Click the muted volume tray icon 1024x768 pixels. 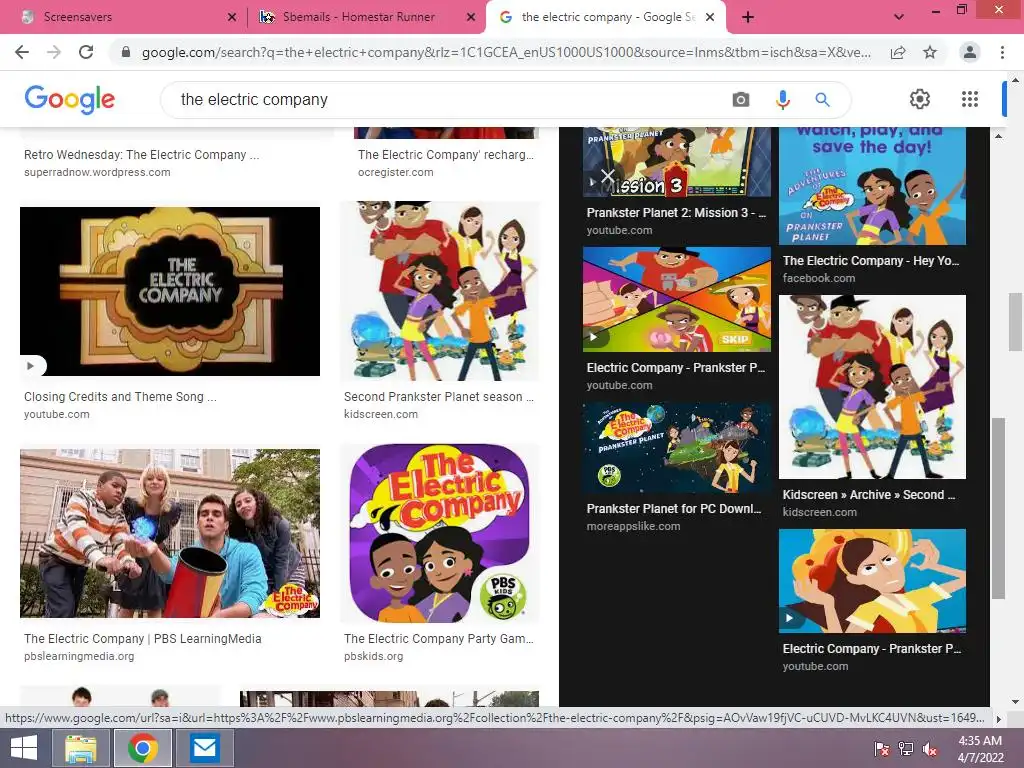[x=930, y=749]
